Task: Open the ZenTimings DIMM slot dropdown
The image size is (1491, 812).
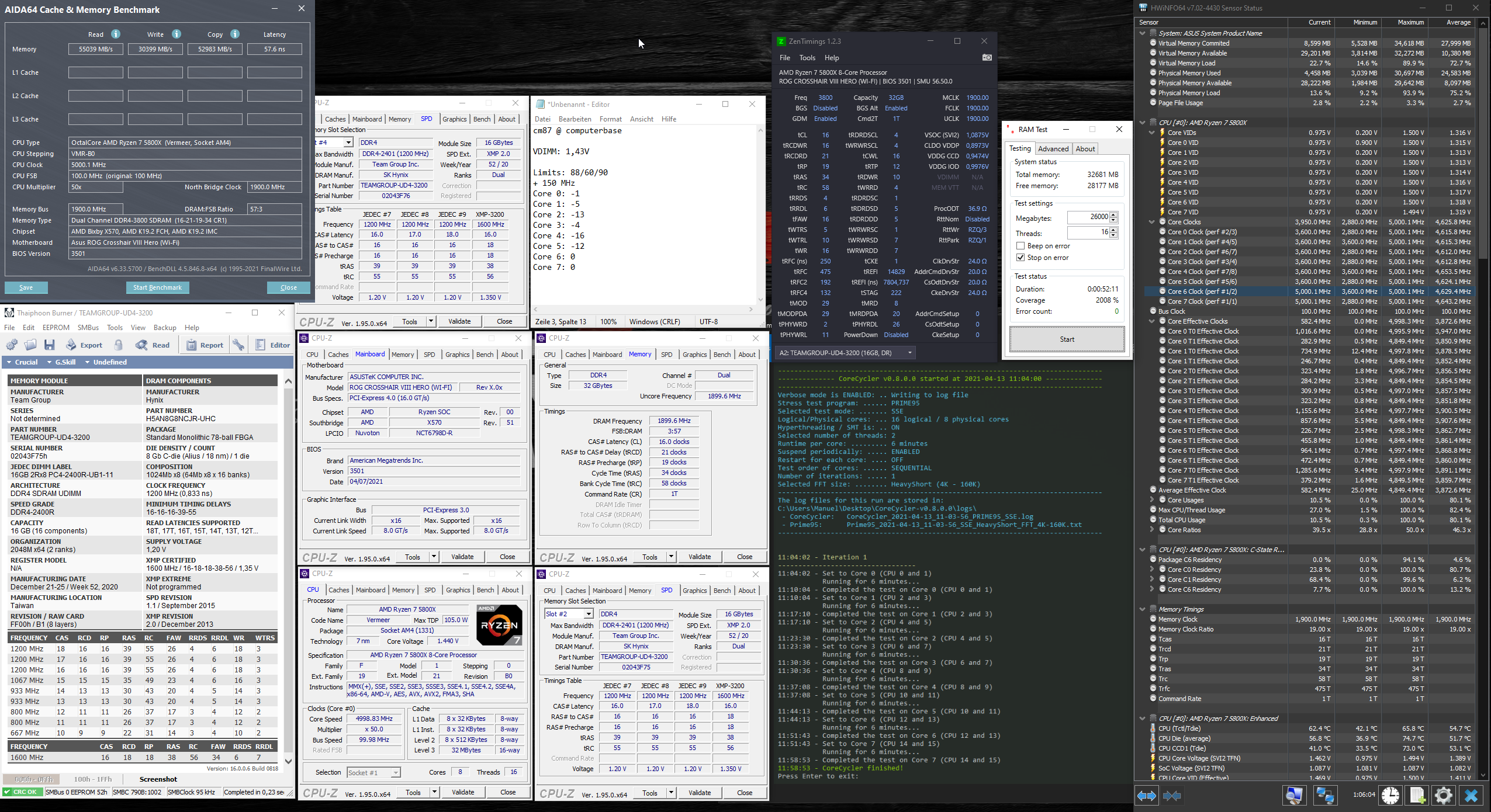Action: click(909, 353)
